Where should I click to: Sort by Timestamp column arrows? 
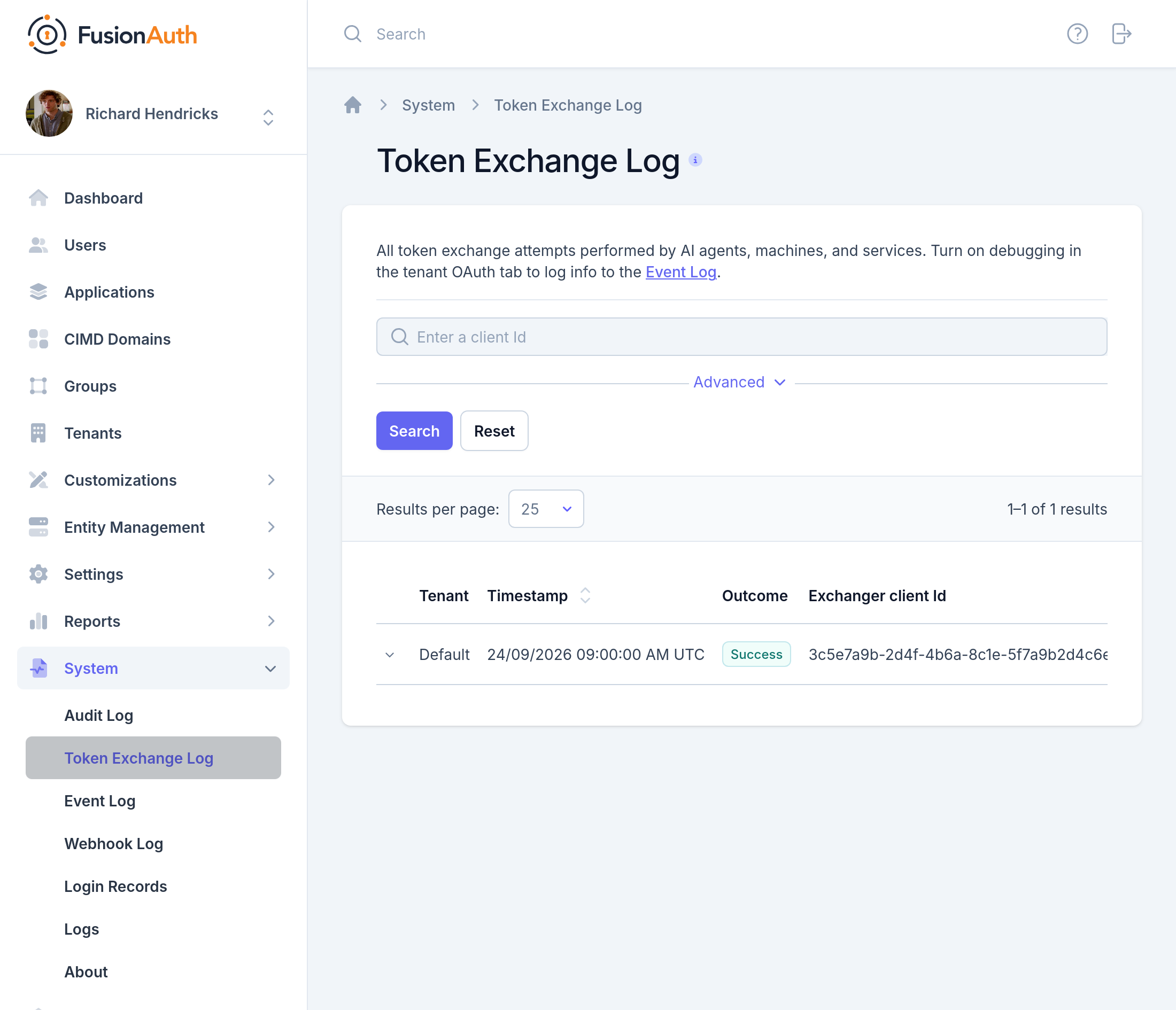pyautogui.click(x=585, y=596)
